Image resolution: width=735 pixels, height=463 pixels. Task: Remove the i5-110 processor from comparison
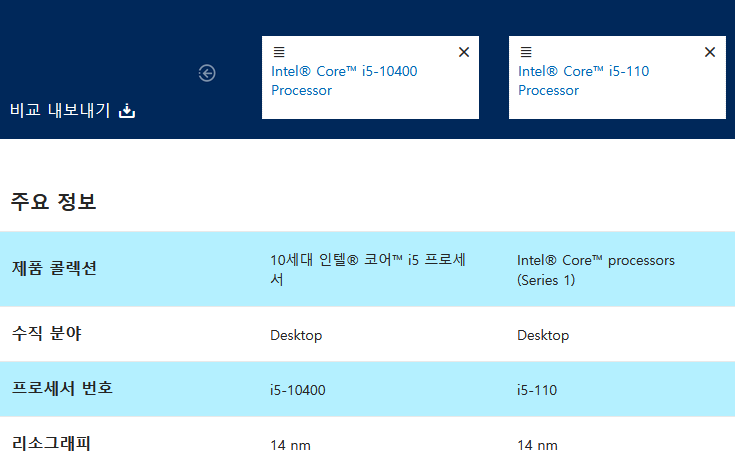pos(710,52)
